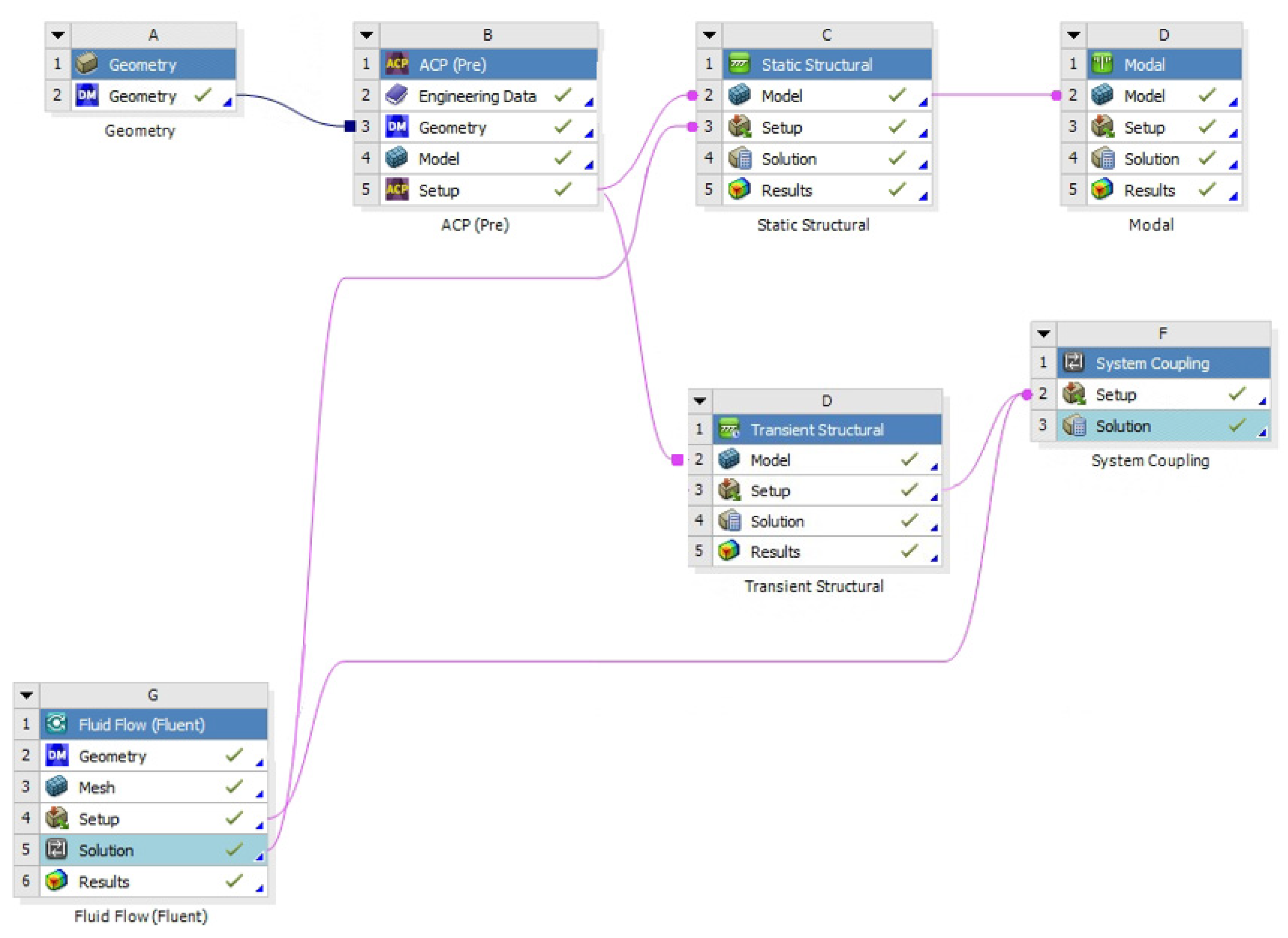The image size is (1288, 938).
Task: Click the Modal system header icon
Action: tap(1102, 63)
